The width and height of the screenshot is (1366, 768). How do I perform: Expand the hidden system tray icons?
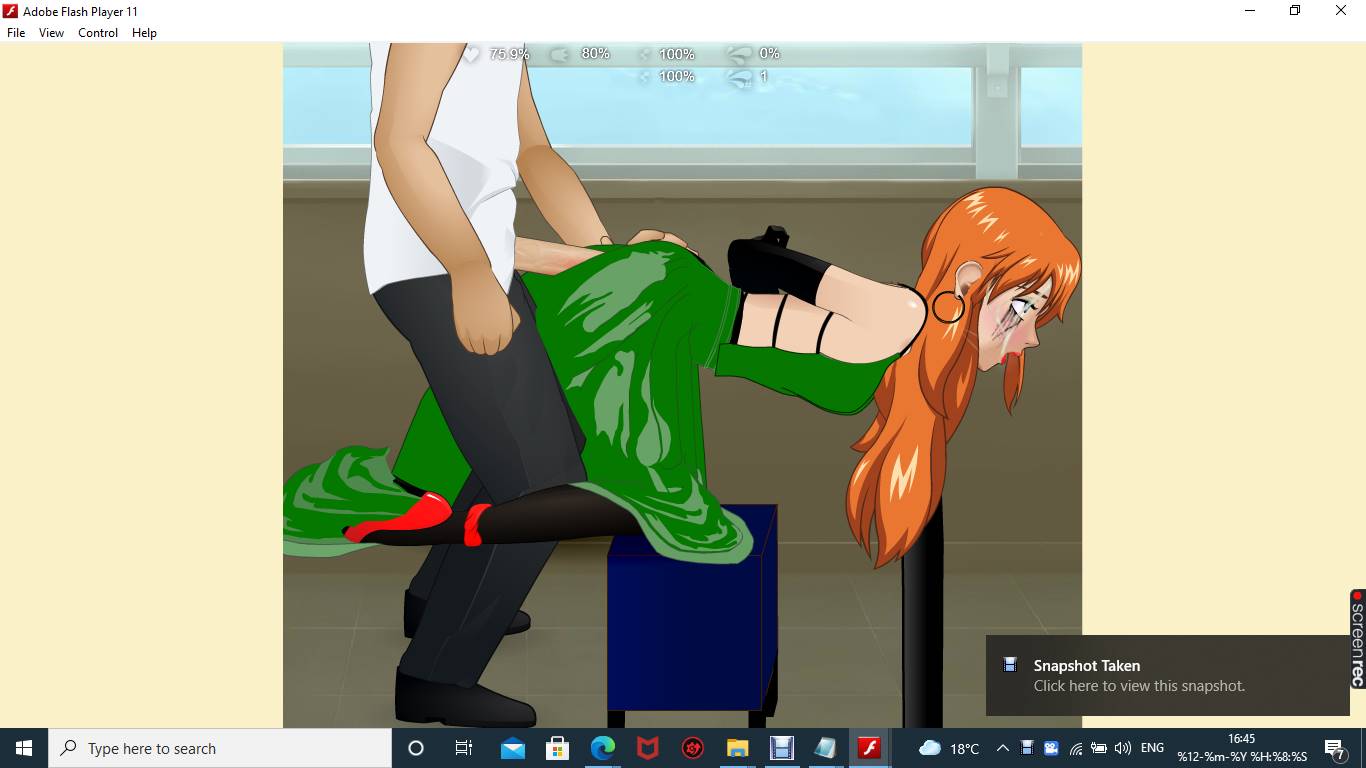click(x=1002, y=748)
